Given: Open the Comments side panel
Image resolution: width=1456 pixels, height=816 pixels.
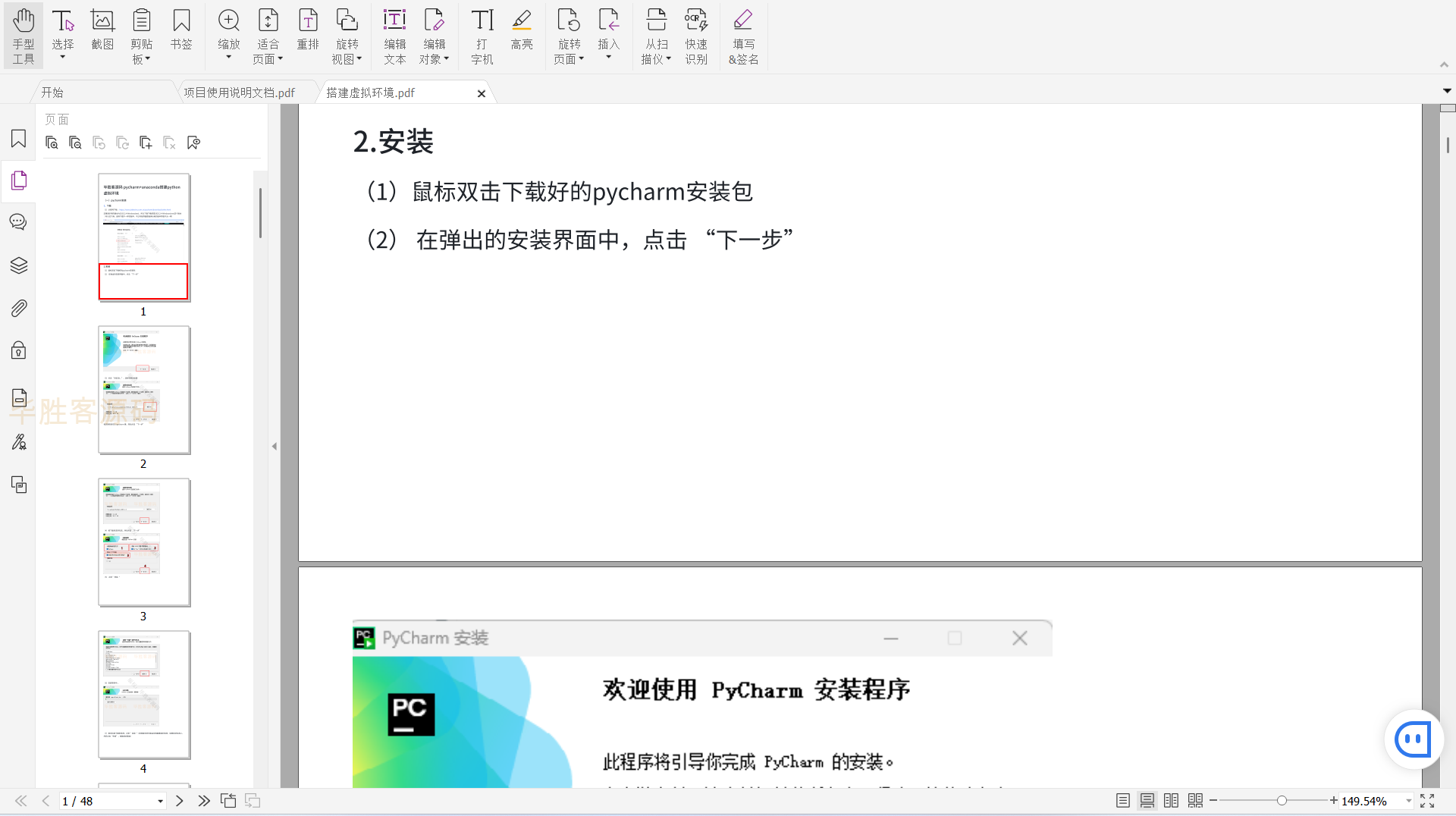Looking at the screenshot, I should (x=19, y=222).
